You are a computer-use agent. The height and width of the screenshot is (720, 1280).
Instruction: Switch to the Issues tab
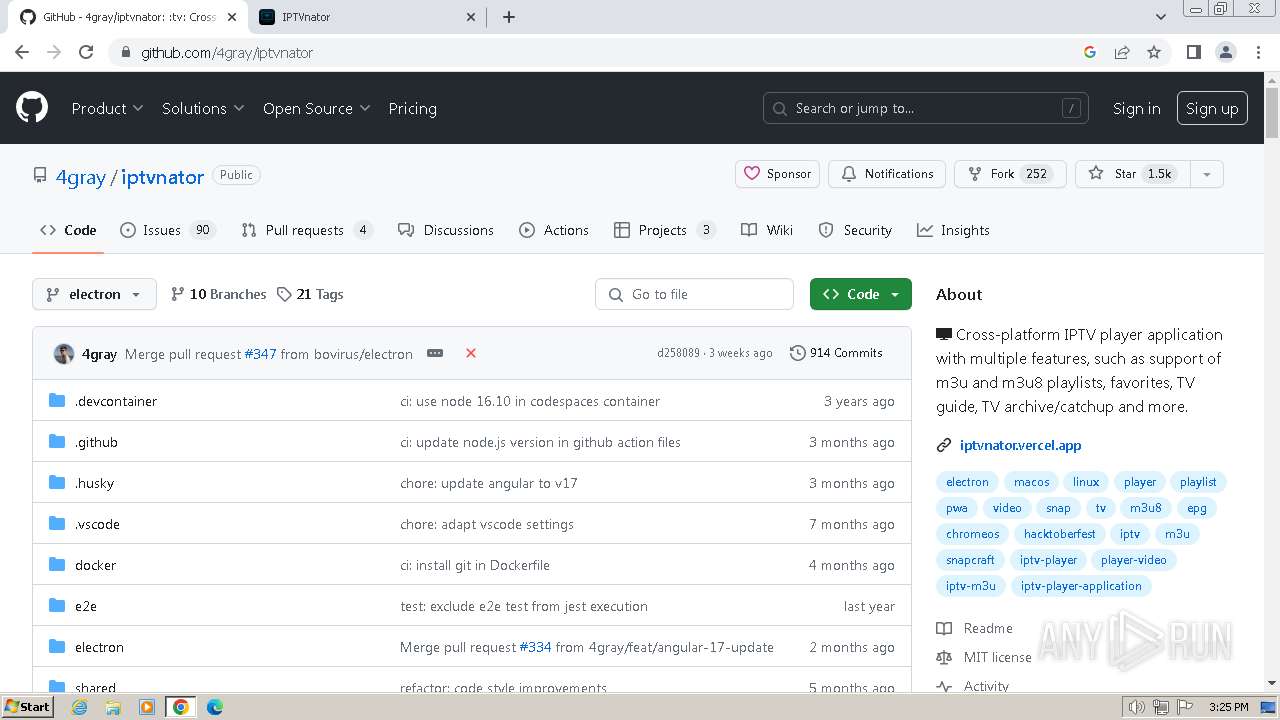[167, 230]
